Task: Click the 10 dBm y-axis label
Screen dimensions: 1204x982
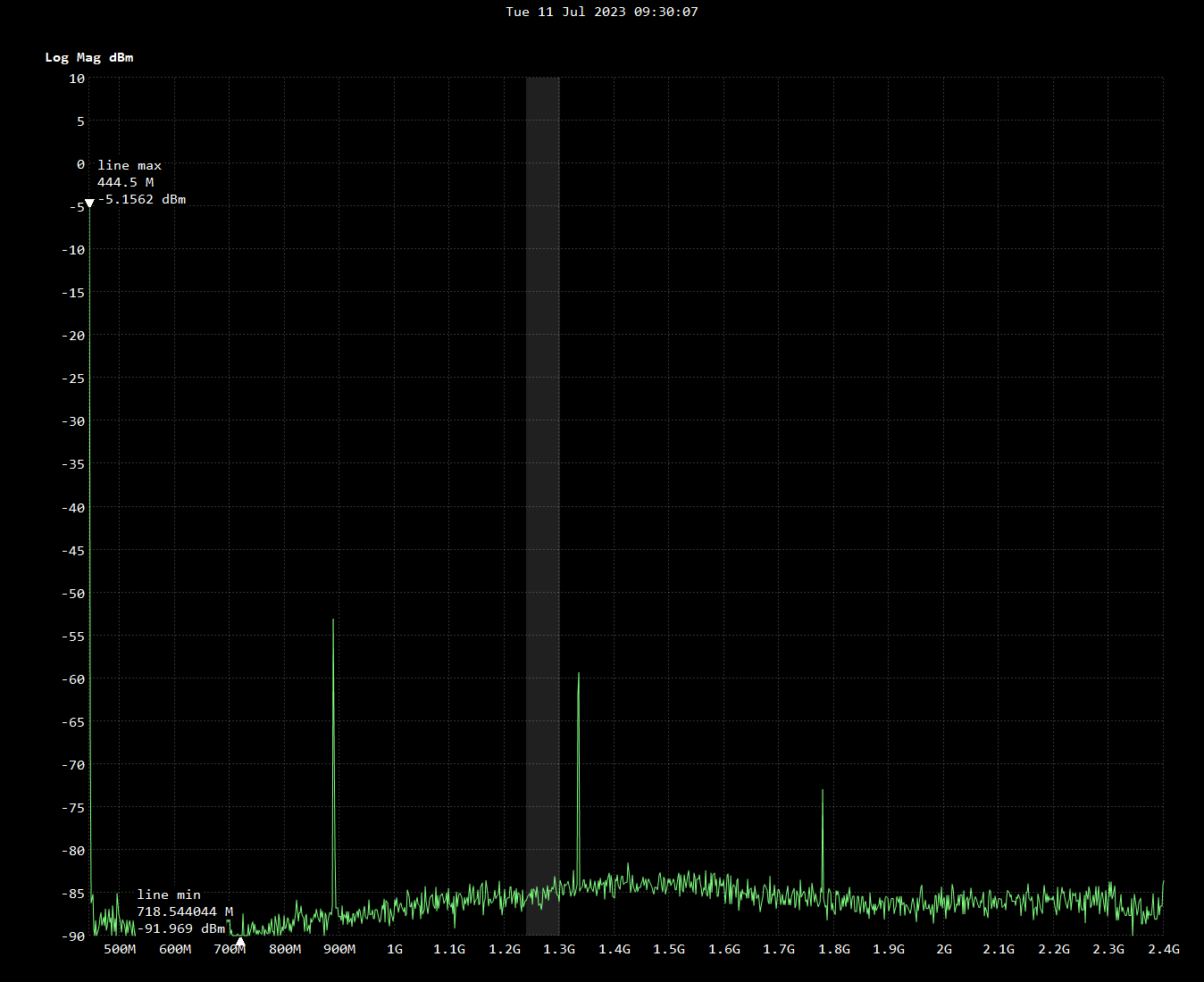Action: pos(77,79)
